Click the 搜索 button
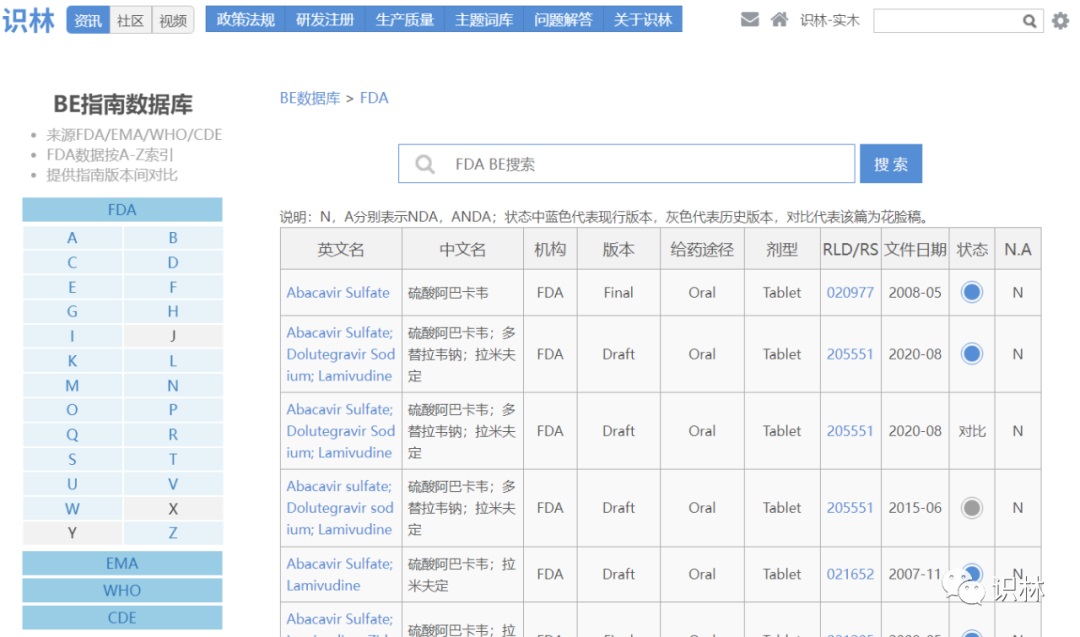This screenshot has width=1080, height=637. click(891, 164)
